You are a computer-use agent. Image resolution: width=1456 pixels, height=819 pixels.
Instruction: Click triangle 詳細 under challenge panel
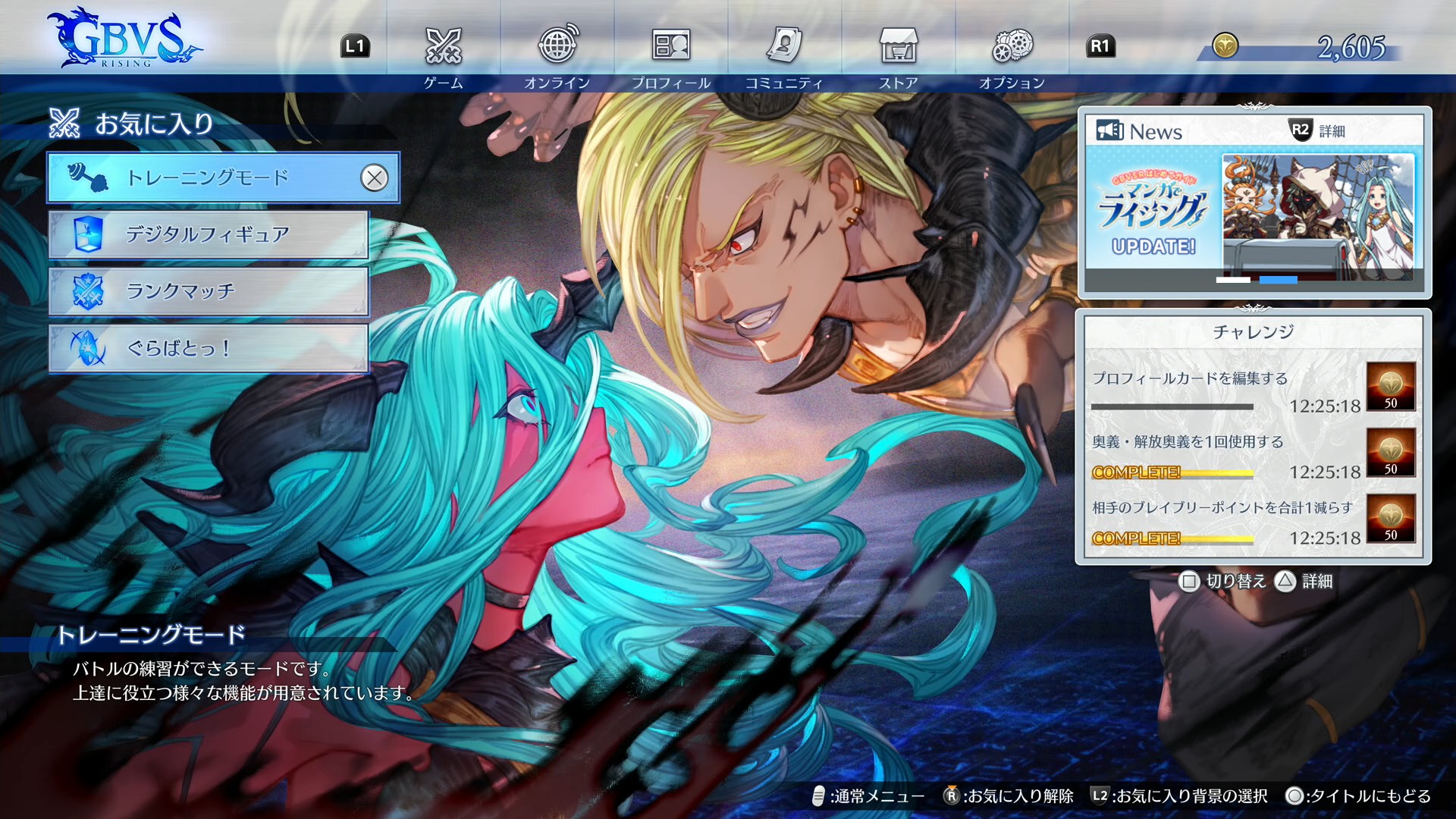point(1304,582)
